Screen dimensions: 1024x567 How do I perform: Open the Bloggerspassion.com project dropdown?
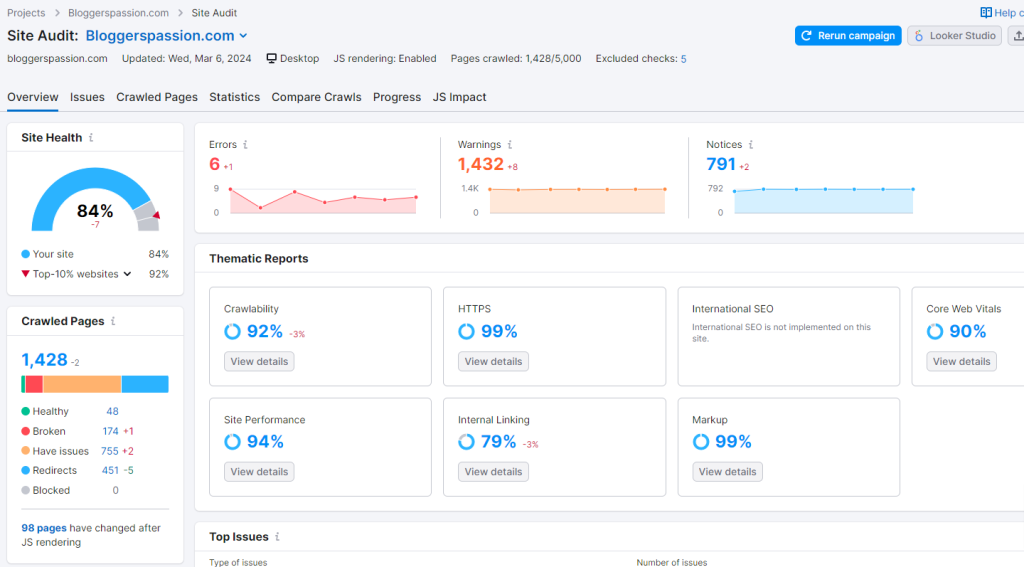(167, 36)
